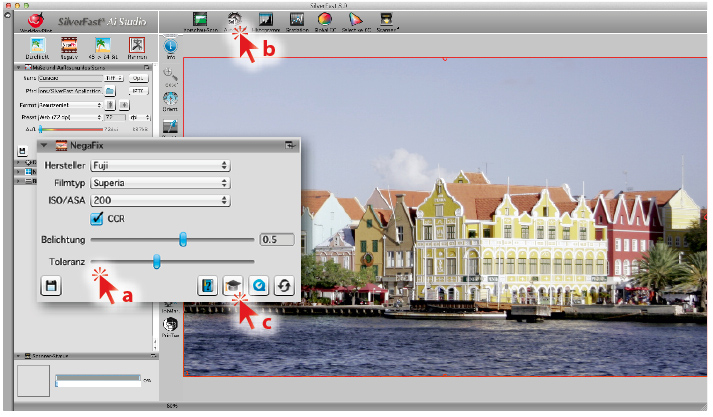Collapse the NegaFix panel disclosure triangle

[x=45, y=146]
